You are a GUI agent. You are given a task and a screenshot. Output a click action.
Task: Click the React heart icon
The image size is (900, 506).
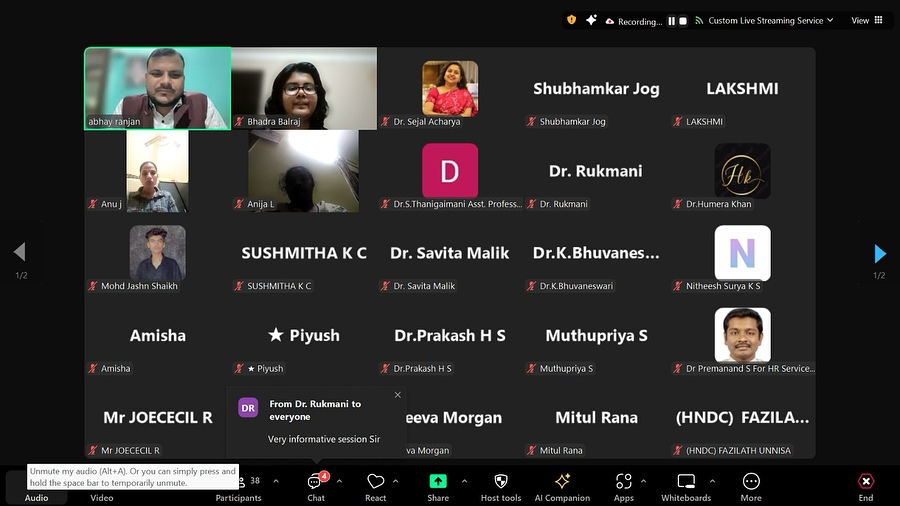coord(376,485)
